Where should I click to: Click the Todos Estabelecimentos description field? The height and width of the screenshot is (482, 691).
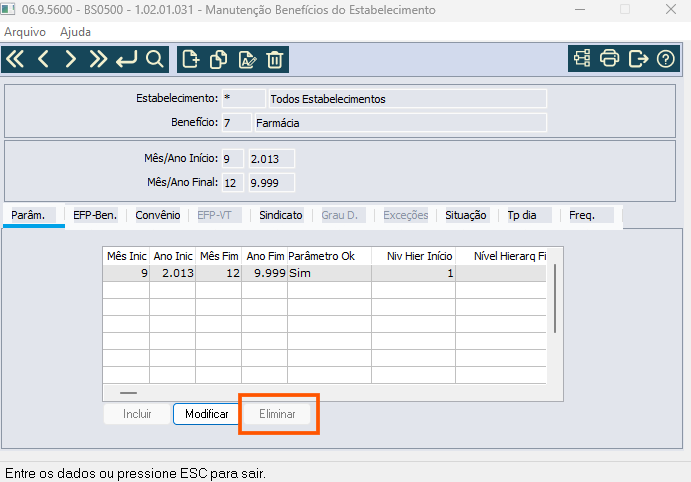pyautogui.click(x=408, y=99)
